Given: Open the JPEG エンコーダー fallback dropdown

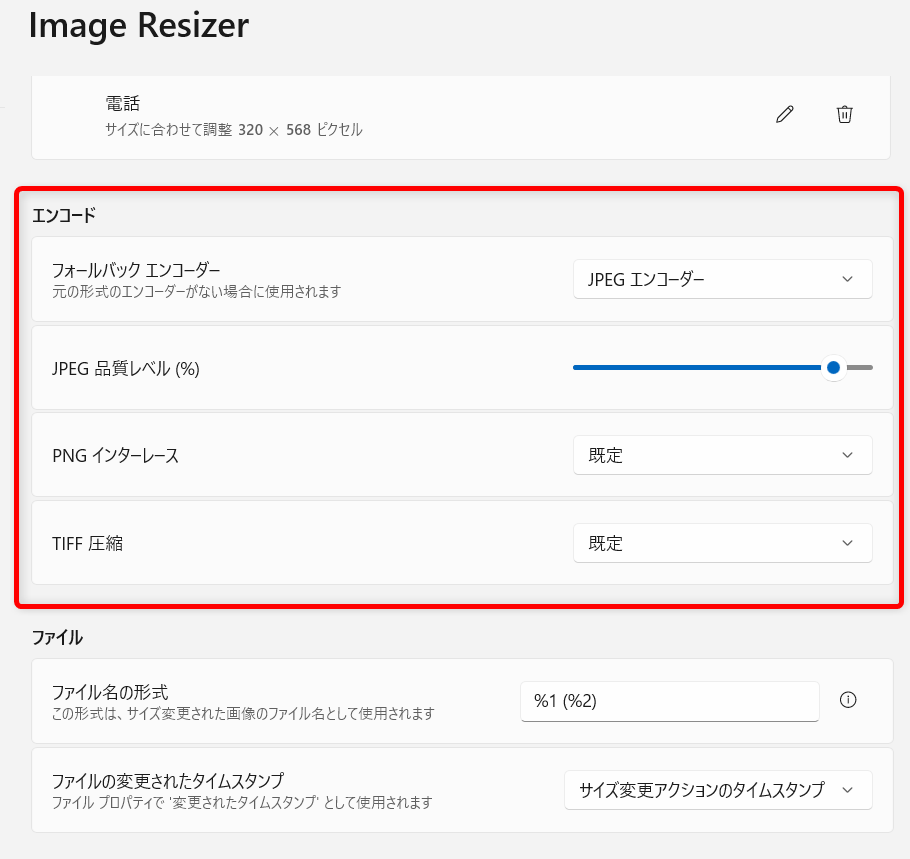Looking at the screenshot, I should click(722, 279).
